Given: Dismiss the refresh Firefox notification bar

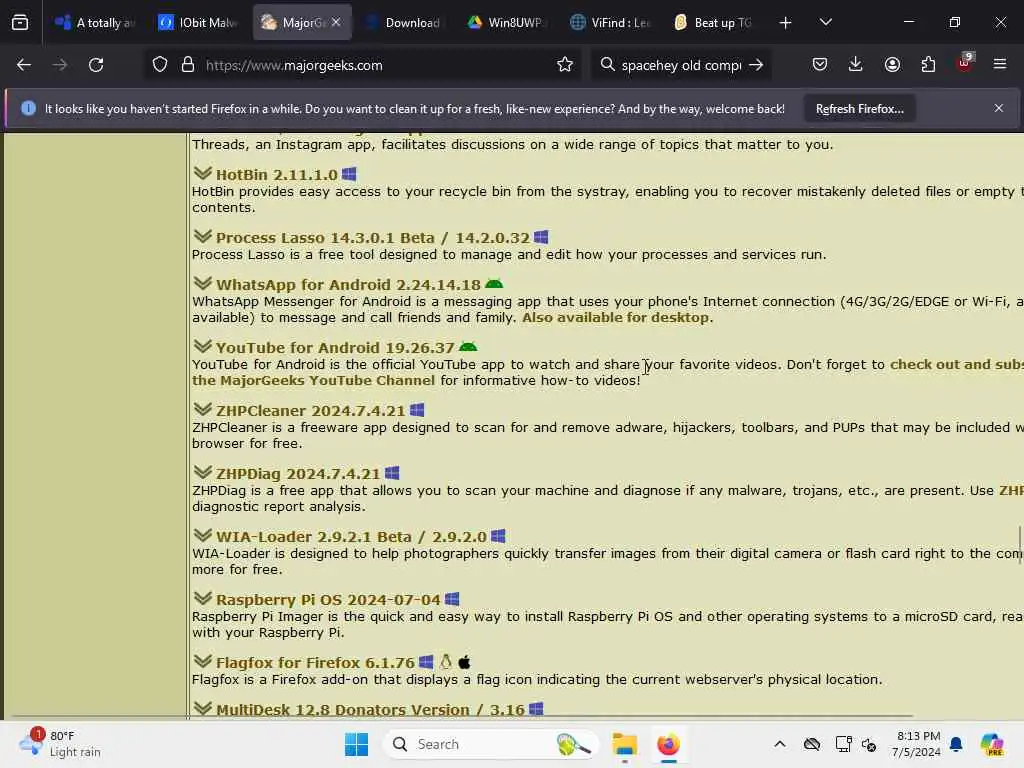Looking at the screenshot, I should pos(999,108).
